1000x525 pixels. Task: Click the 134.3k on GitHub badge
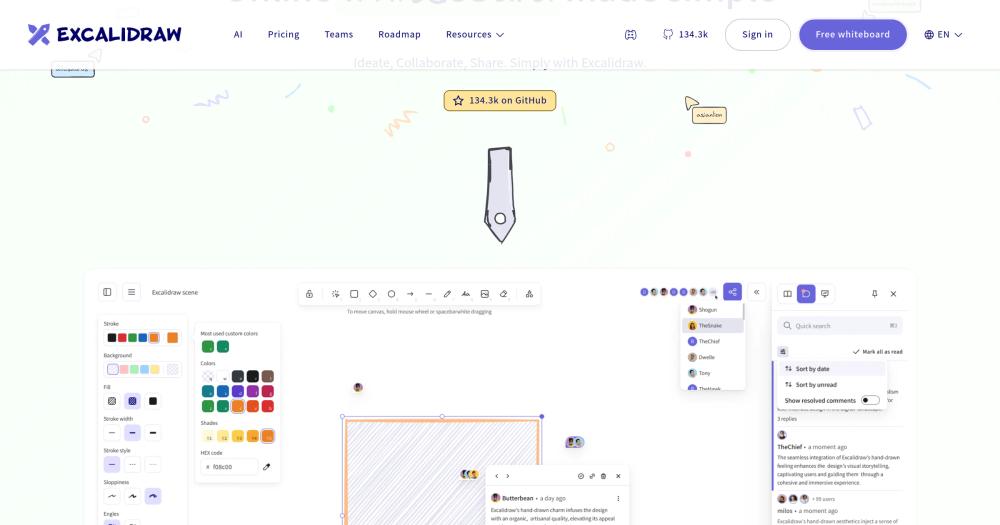(x=500, y=100)
